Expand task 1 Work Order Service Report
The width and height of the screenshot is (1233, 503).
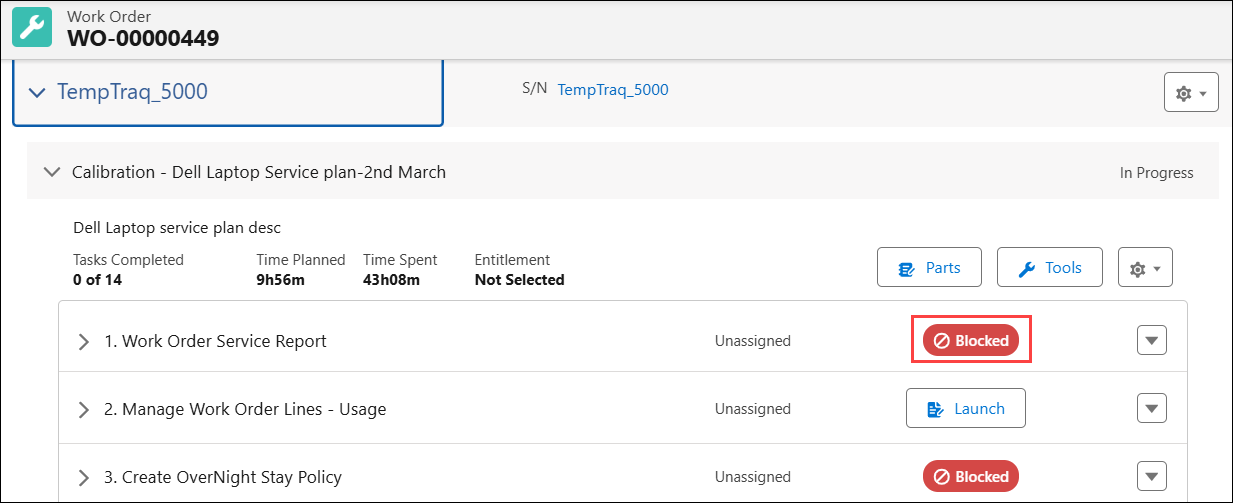[x=84, y=341]
